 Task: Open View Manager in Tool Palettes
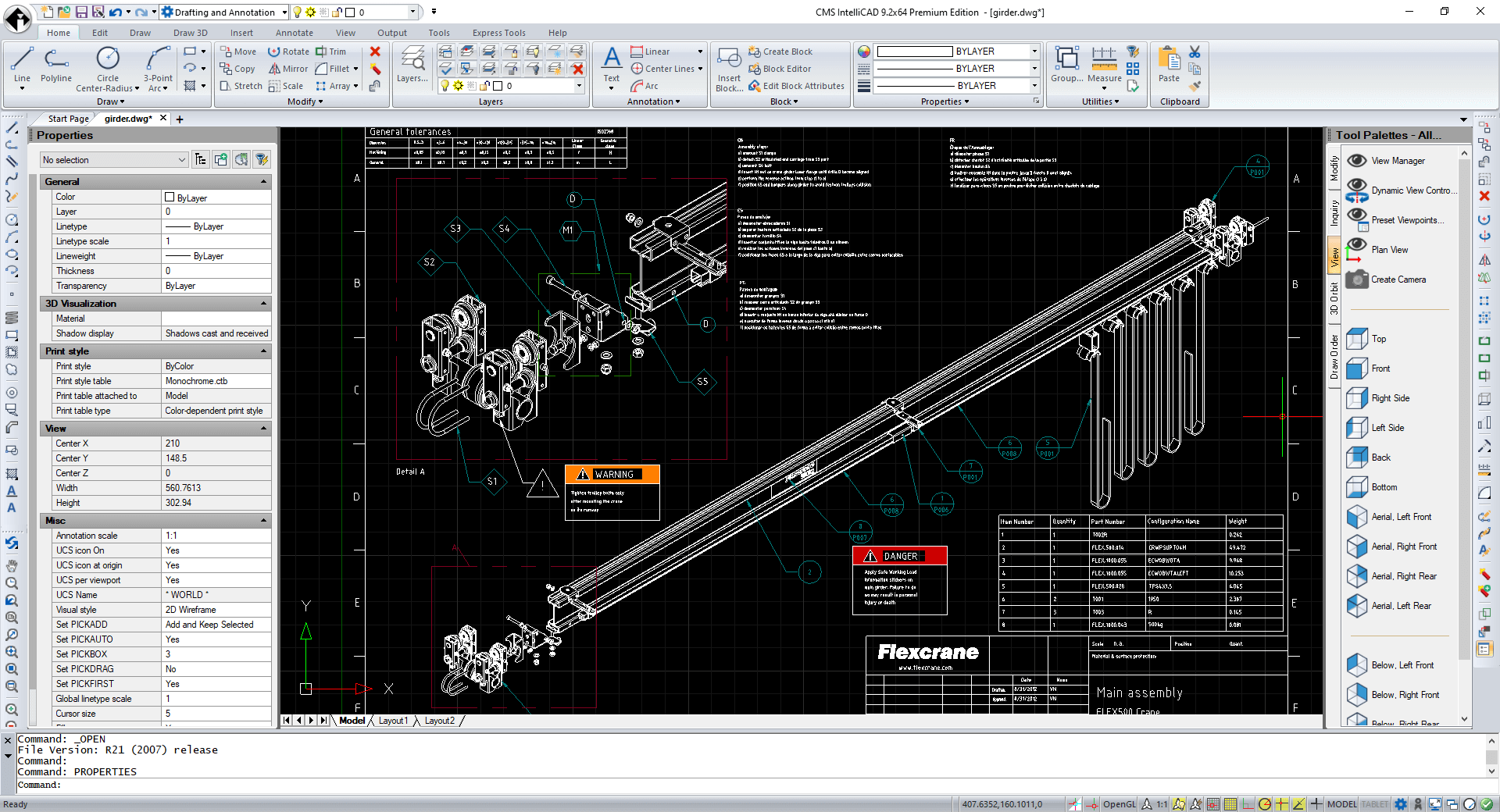(x=1398, y=161)
